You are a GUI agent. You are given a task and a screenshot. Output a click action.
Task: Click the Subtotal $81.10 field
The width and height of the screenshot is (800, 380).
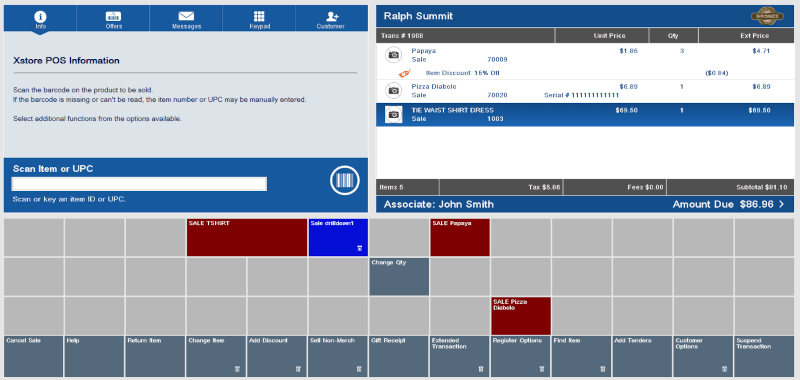coord(731,187)
